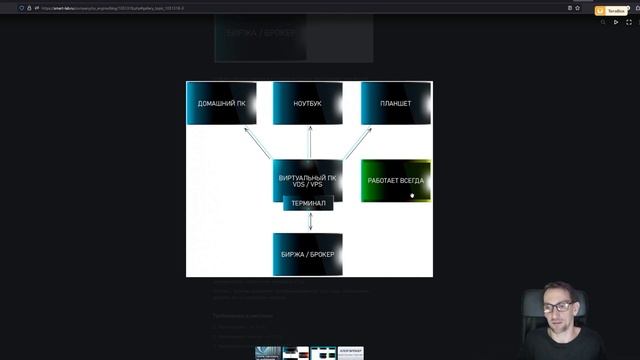
Task: Click the tracking protection shield icon
Action: [x=22, y=8]
